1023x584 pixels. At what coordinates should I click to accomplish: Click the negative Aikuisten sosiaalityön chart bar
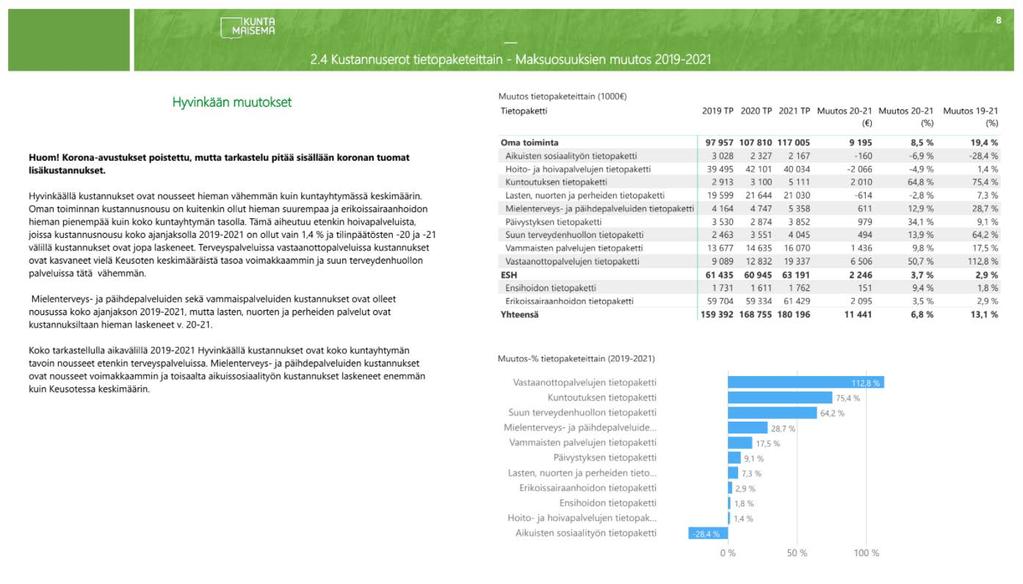(x=708, y=533)
